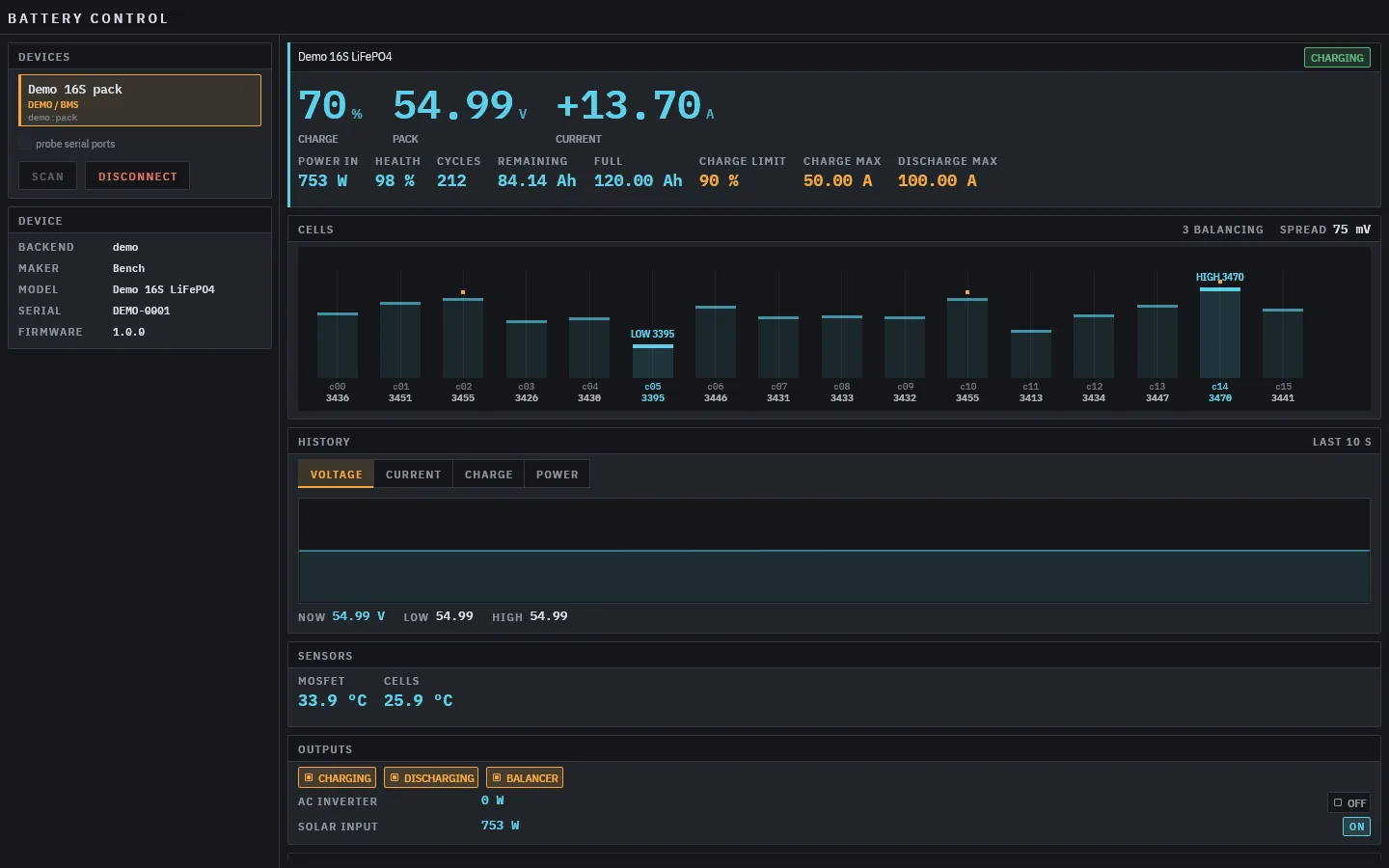Click the 90 % charge limit value
This screenshot has height=868, width=1389.
720,181
